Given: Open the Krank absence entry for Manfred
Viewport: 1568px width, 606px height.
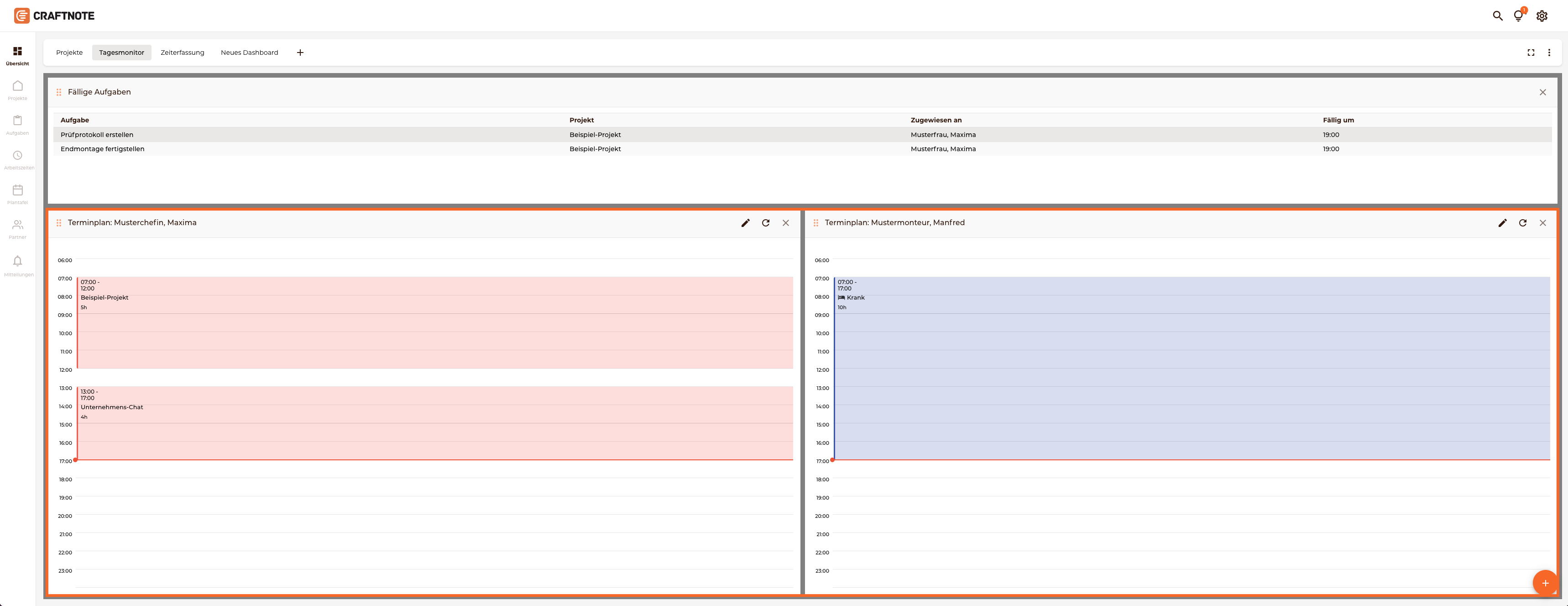Looking at the screenshot, I should (x=1191, y=369).
